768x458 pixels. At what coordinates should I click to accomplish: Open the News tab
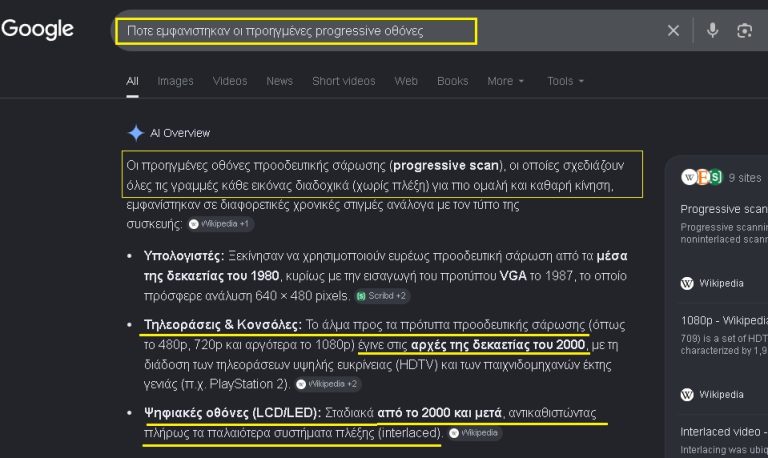point(280,81)
